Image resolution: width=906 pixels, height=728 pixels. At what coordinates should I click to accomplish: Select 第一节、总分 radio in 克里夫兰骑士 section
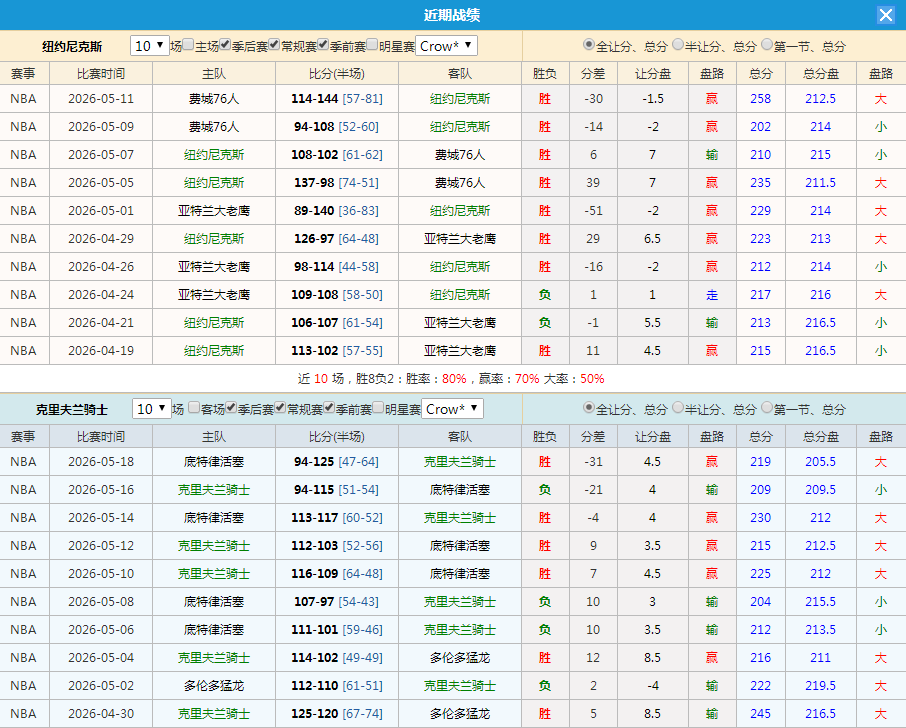pos(767,408)
